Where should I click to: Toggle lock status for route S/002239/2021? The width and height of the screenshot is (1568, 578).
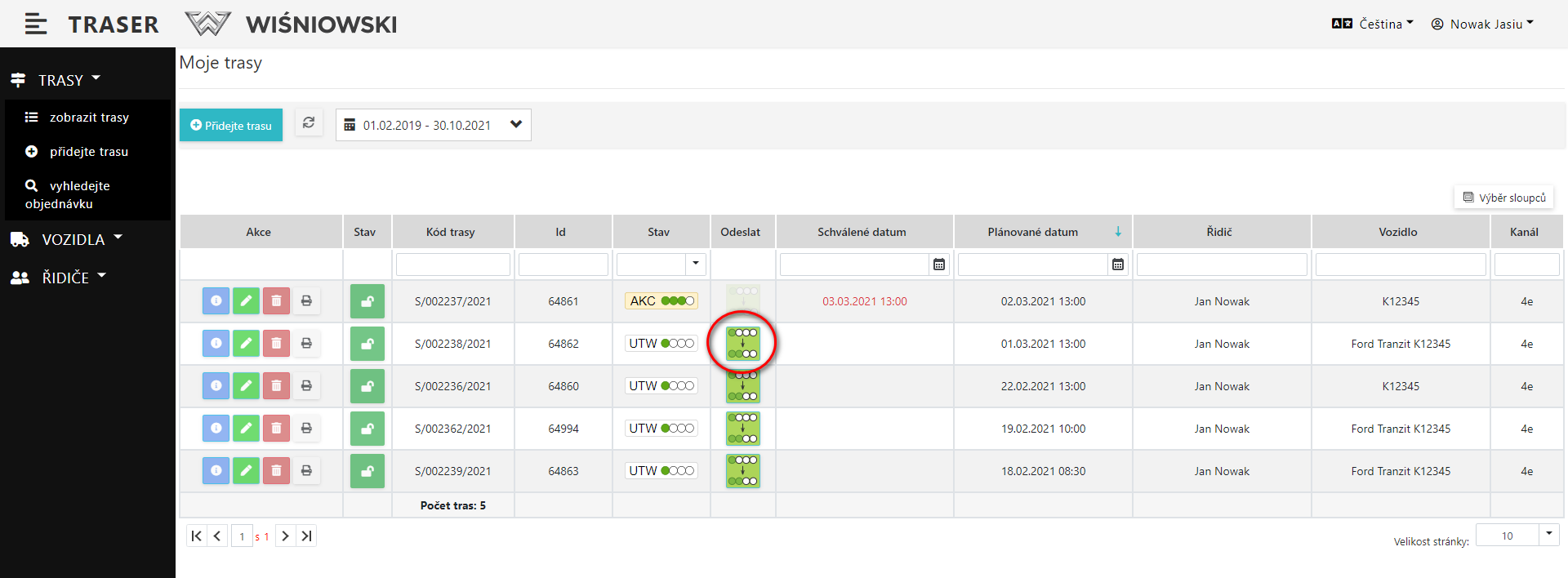[x=367, y=471]
